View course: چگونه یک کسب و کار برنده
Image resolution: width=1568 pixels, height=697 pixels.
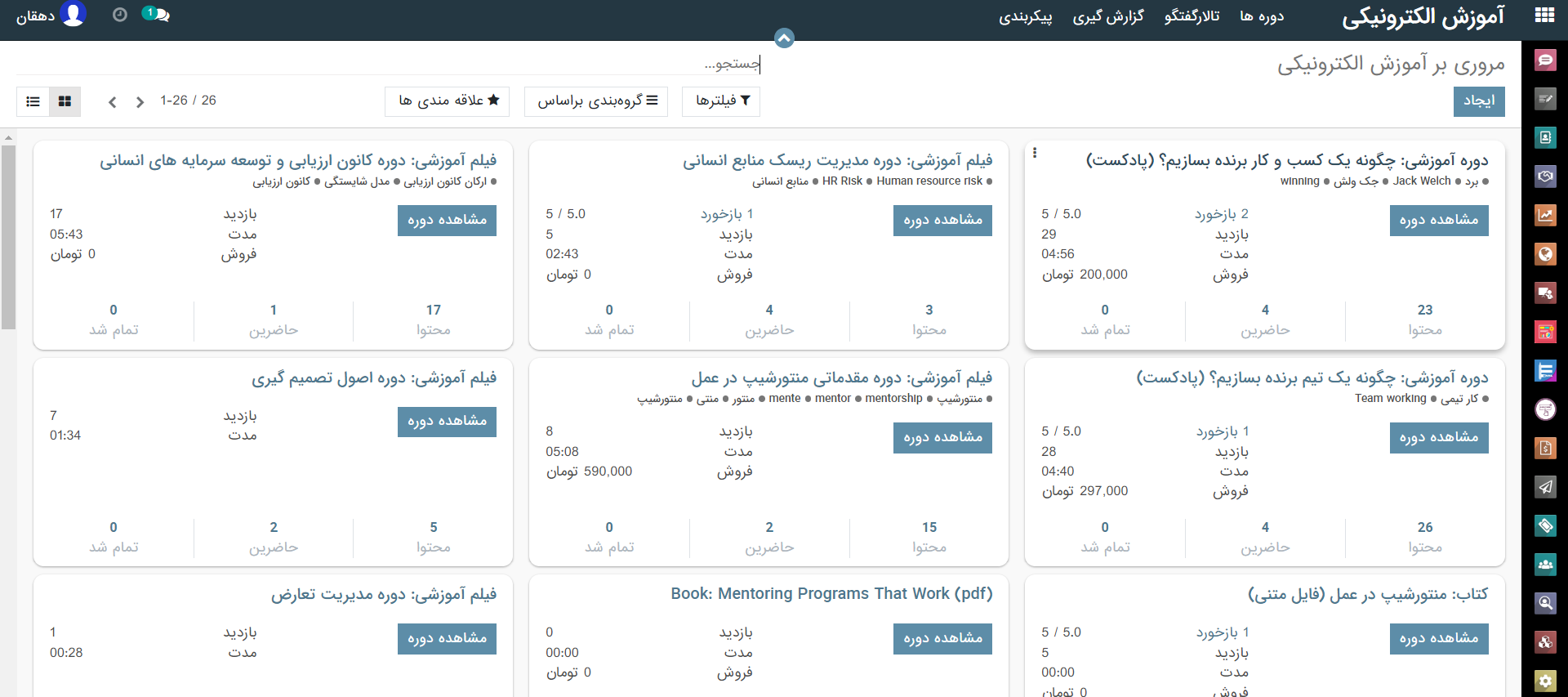[x=1439, y=221]
